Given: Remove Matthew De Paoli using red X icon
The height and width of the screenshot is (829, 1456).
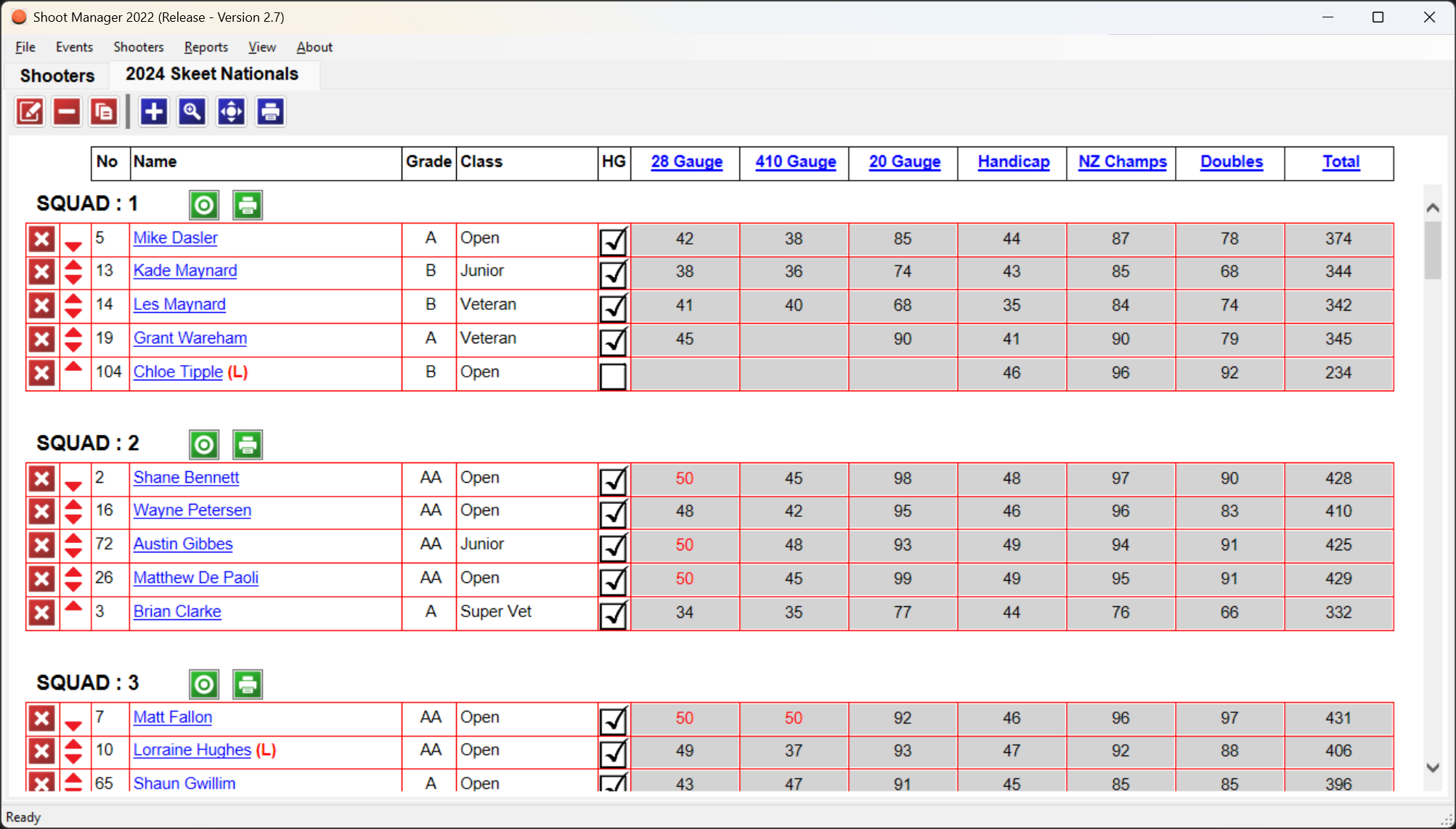Looking at the screenshot, I should [42, 579].
